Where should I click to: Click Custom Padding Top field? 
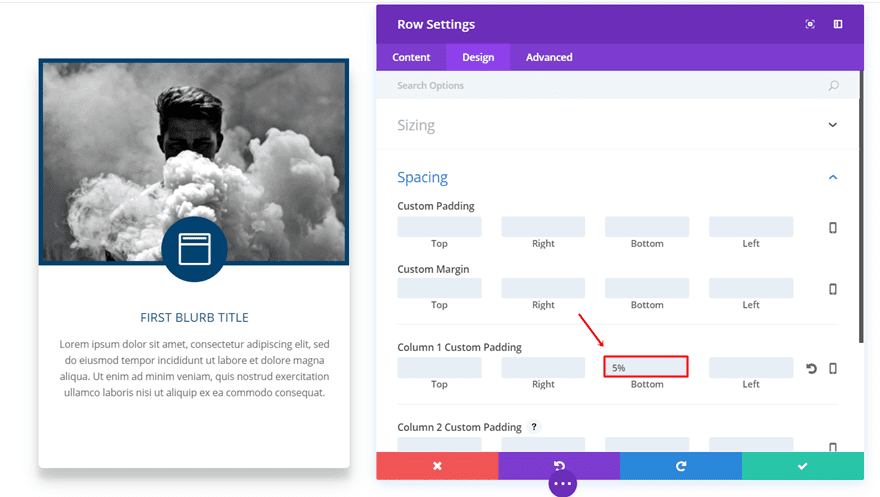click(439, 227)
